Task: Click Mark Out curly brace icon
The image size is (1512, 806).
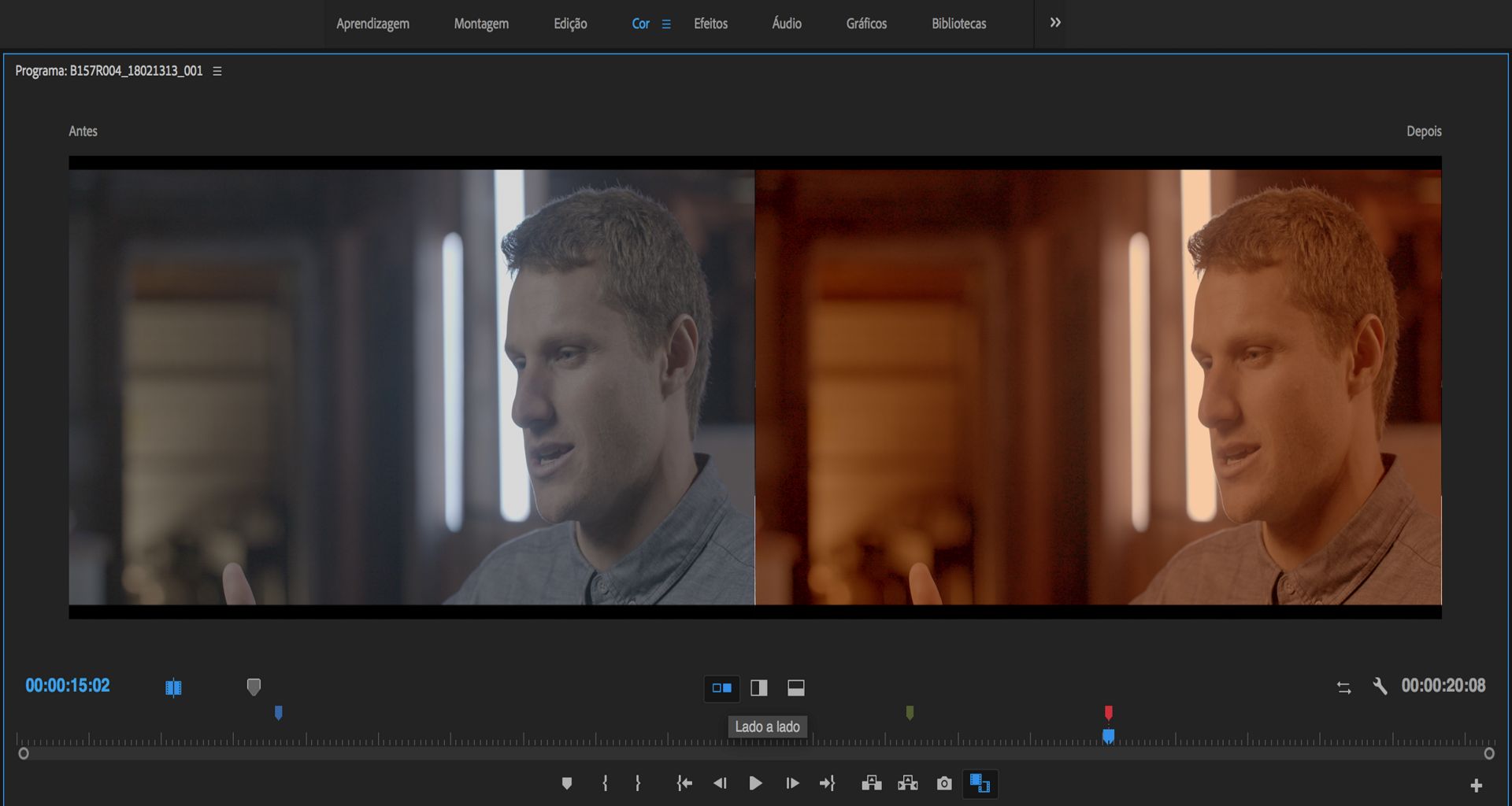Action: (638, 783)
